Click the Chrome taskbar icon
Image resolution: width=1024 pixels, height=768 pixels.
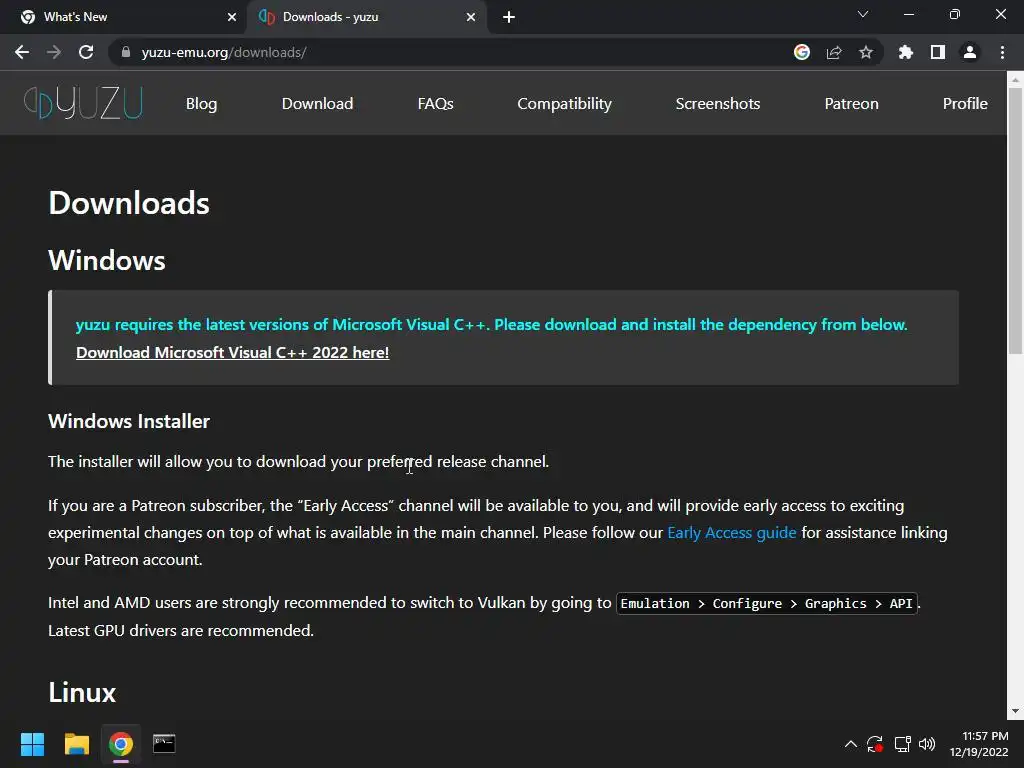coord(121,744)
